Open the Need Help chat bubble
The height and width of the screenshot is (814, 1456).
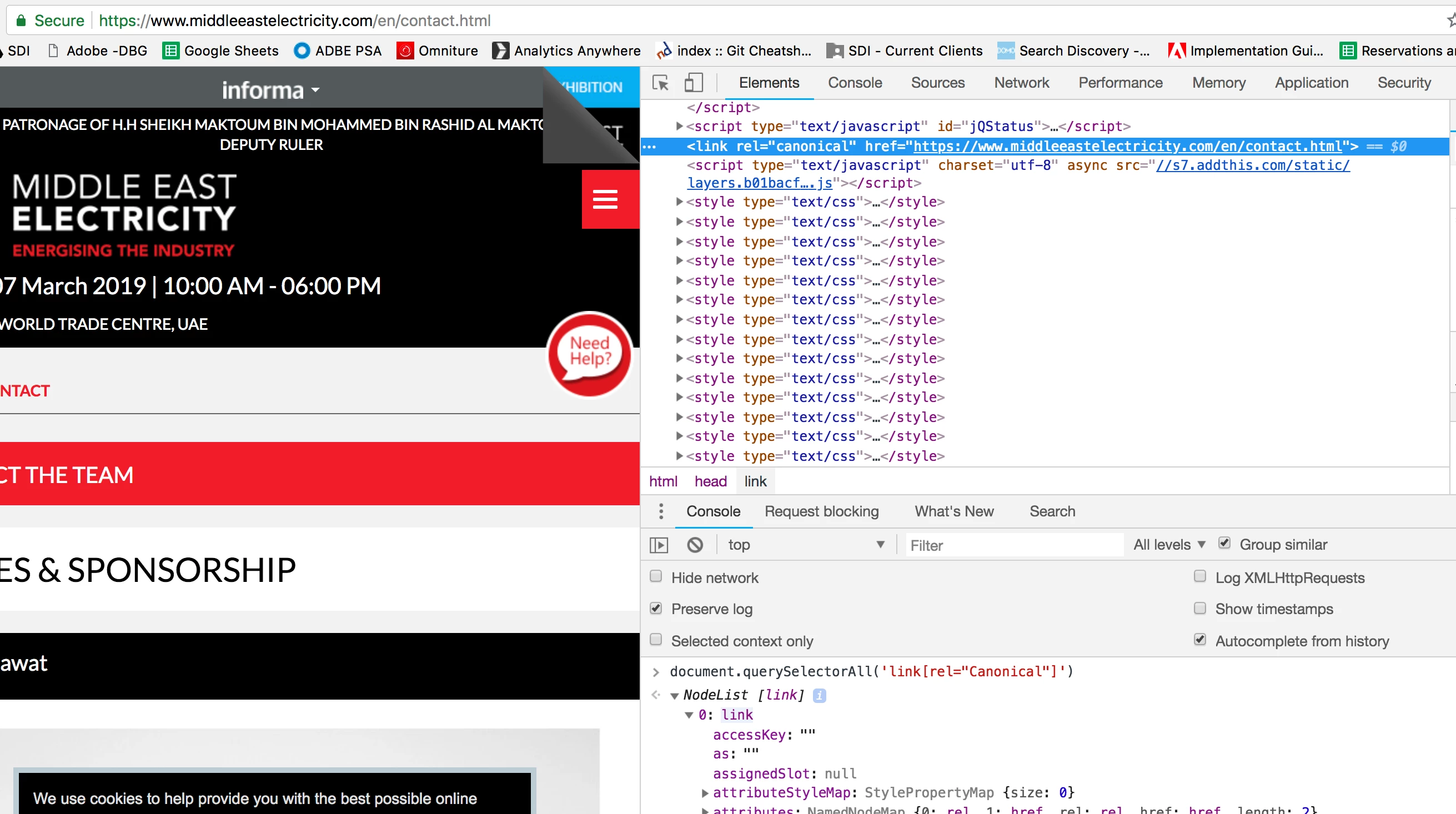[x=590, y=354]
